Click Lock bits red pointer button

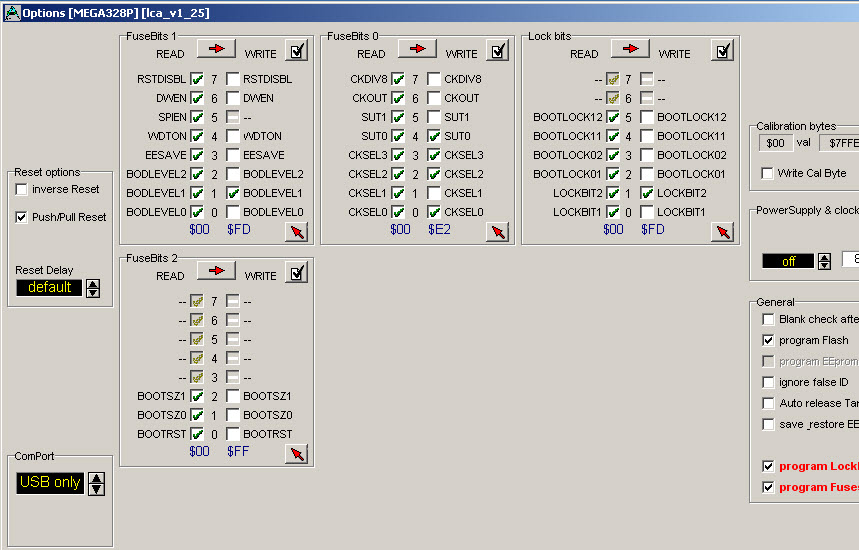pos(723,232)
